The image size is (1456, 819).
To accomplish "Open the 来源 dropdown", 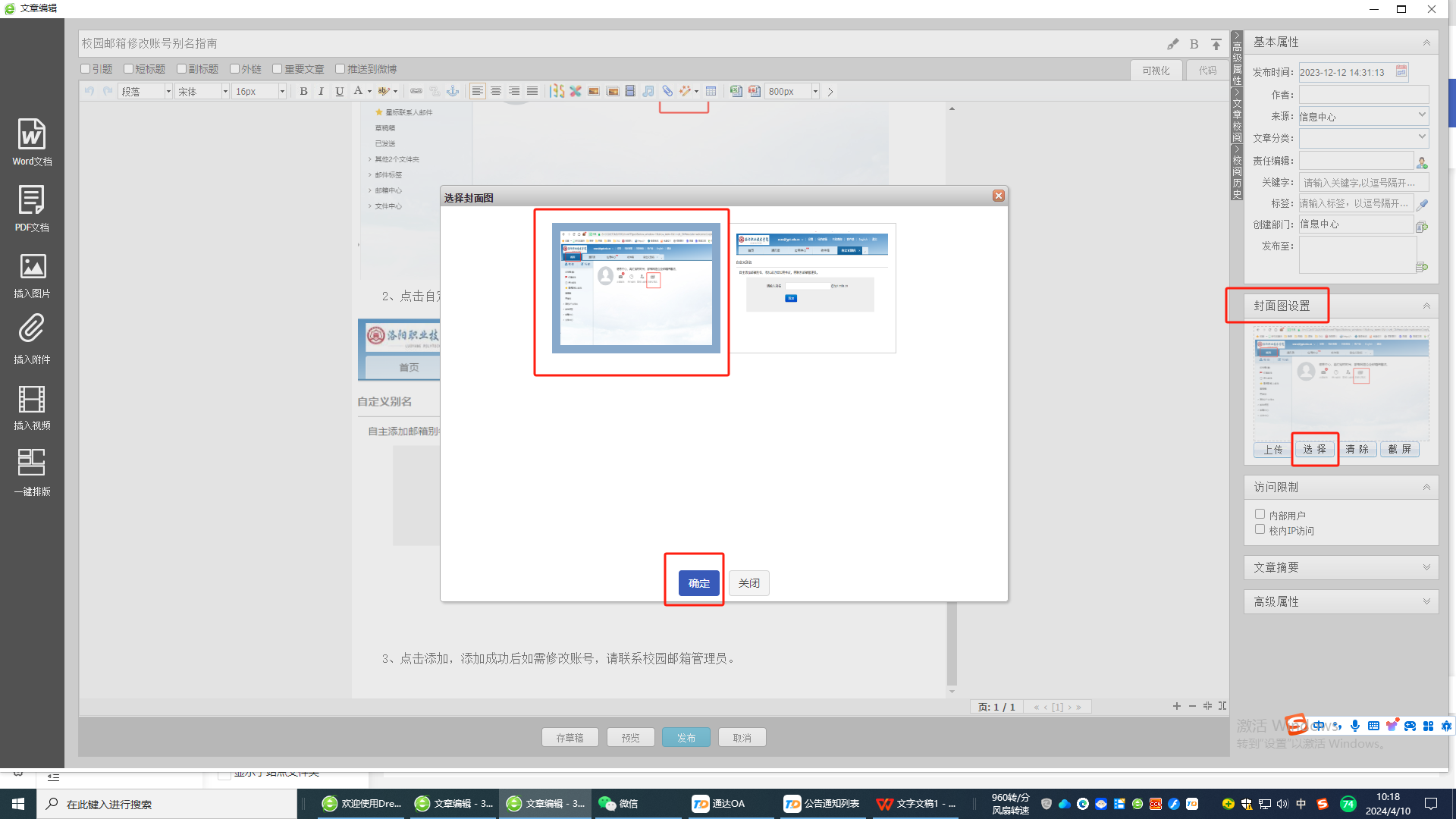I will (1422, 115).
